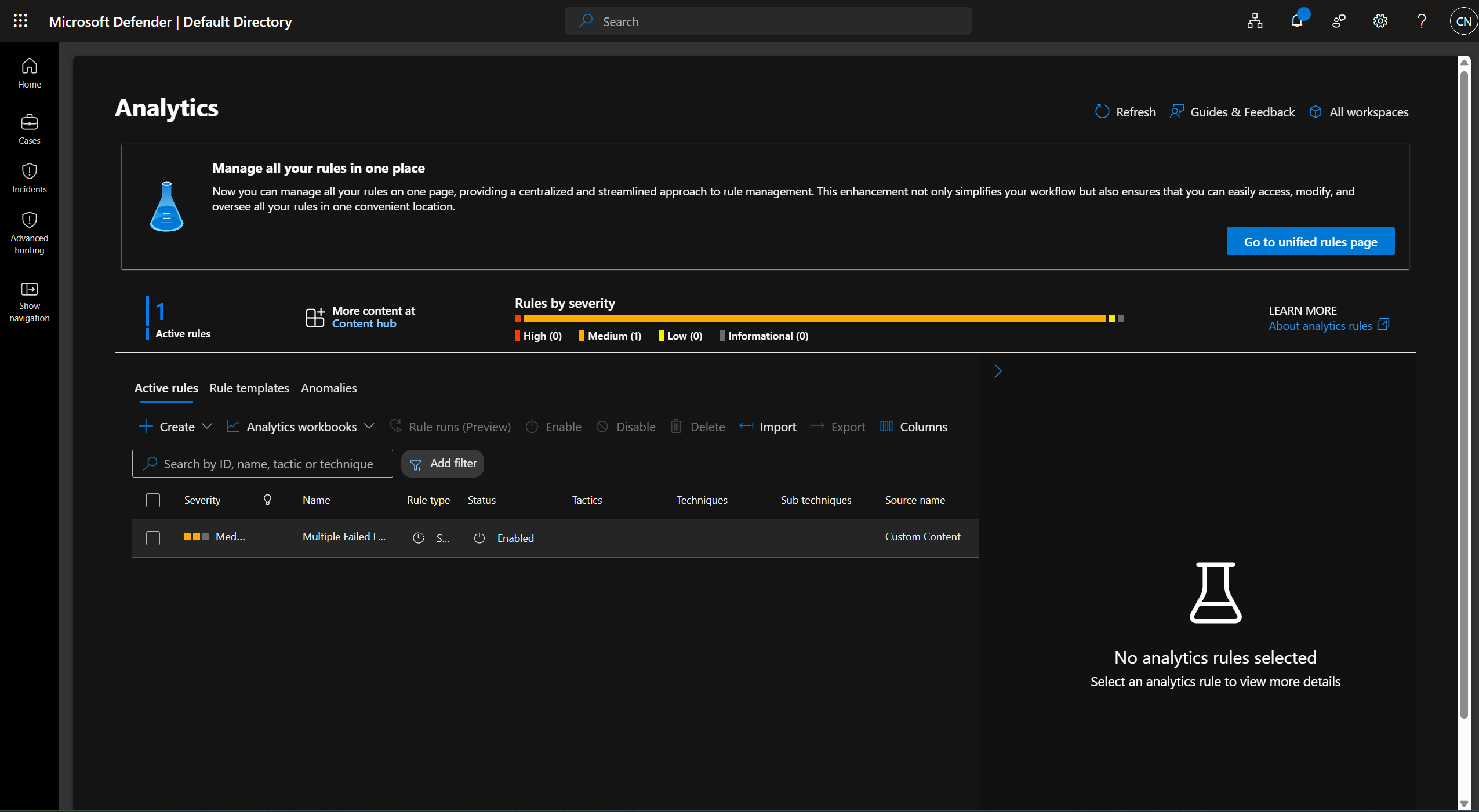The image size is (1479, 812).
Task: Open the Columns chooser
Action: 914,427
